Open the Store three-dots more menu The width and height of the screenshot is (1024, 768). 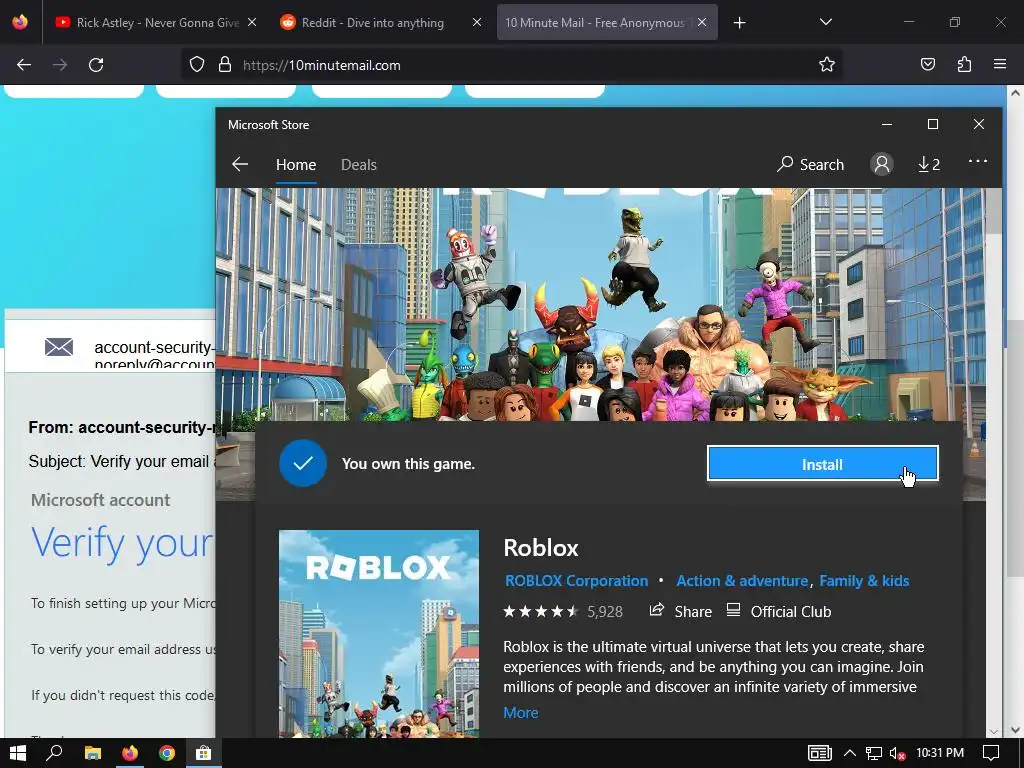977,161
